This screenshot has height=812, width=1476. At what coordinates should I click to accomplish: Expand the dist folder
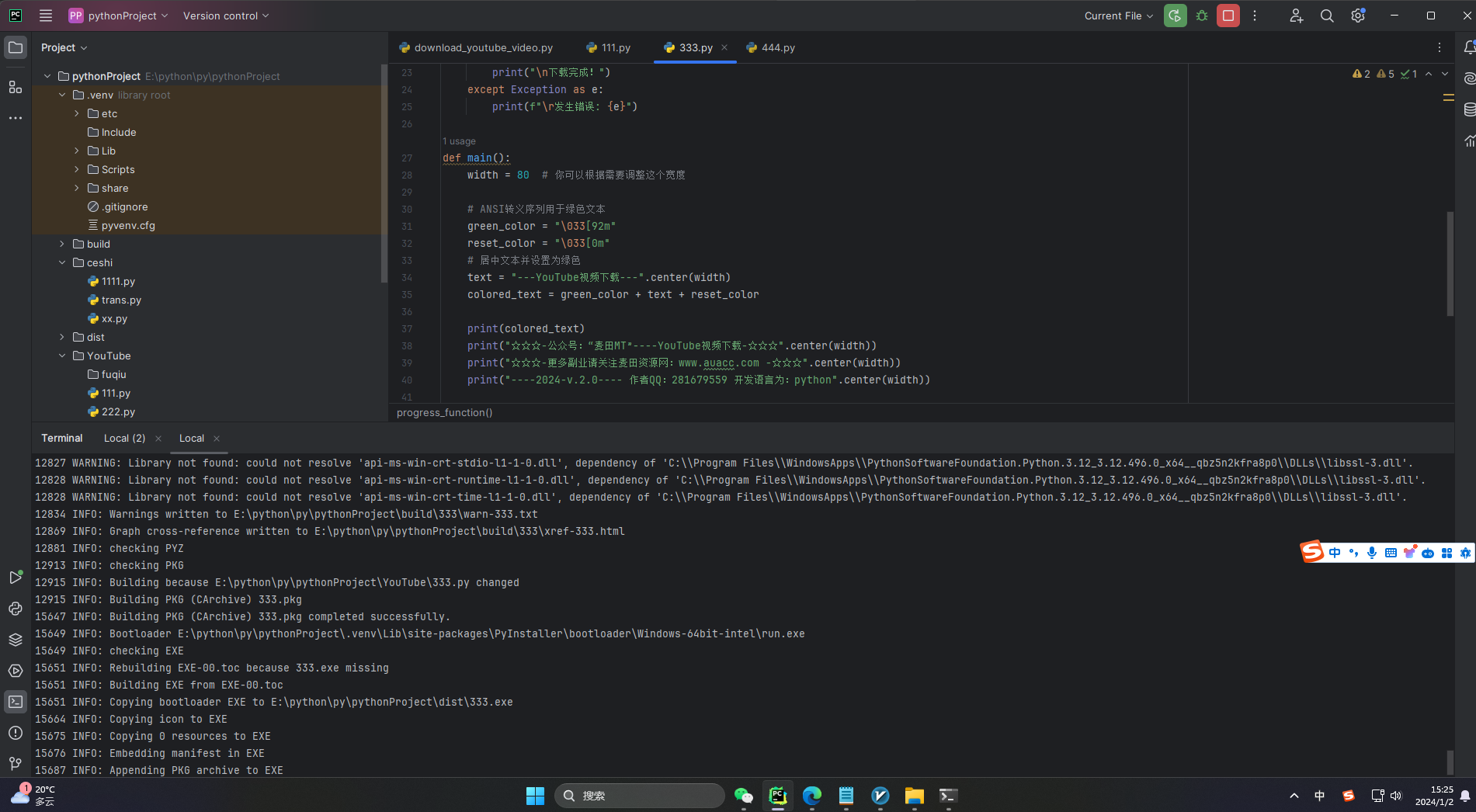(x=62, y=337)
